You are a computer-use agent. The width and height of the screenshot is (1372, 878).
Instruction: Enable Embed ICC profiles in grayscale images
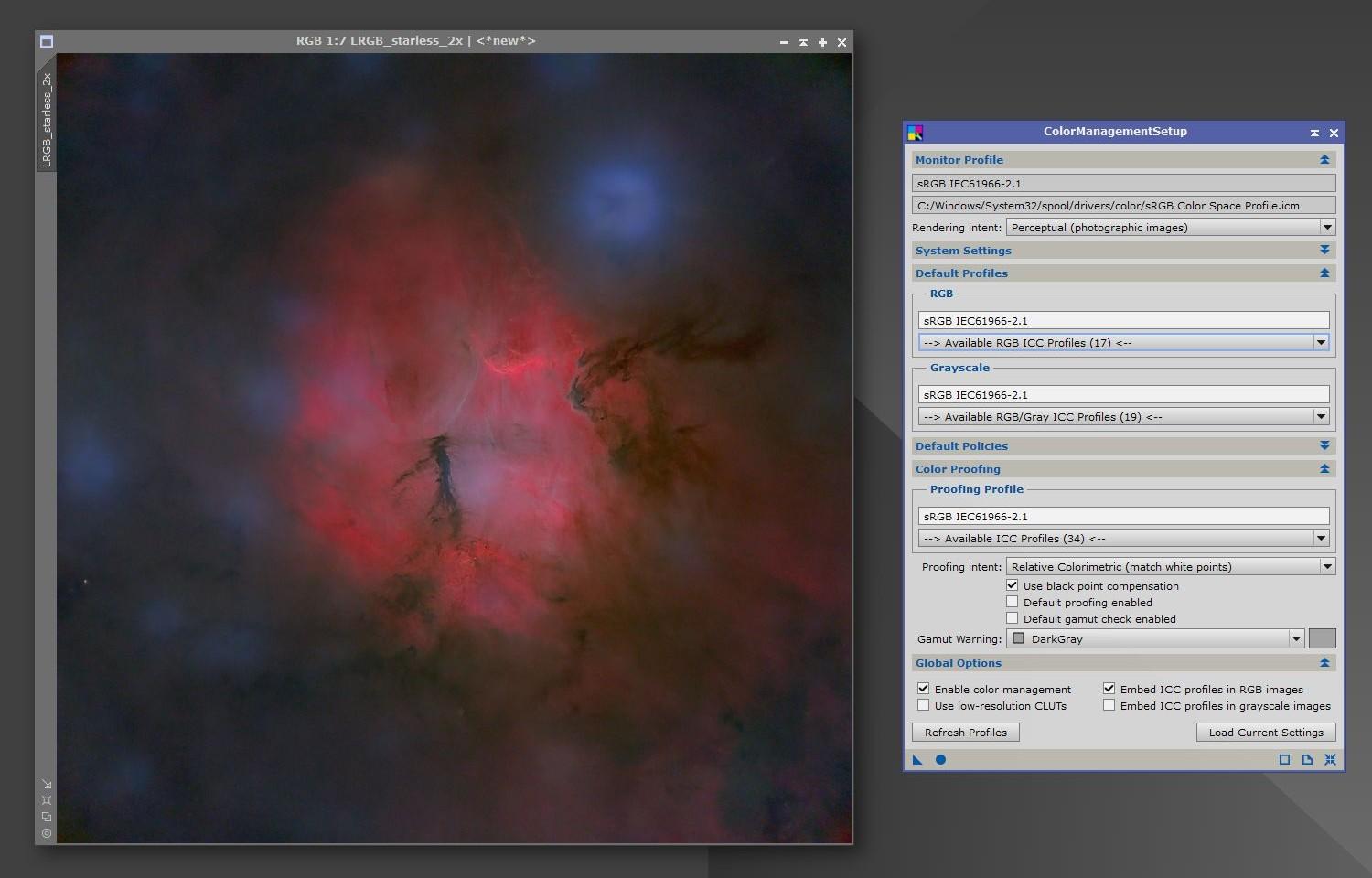tap(1109, 705)
